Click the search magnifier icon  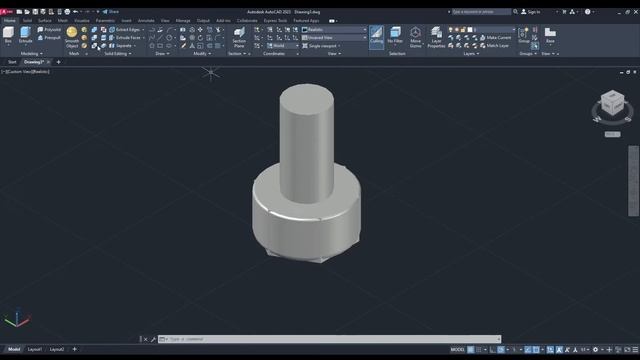516,12
